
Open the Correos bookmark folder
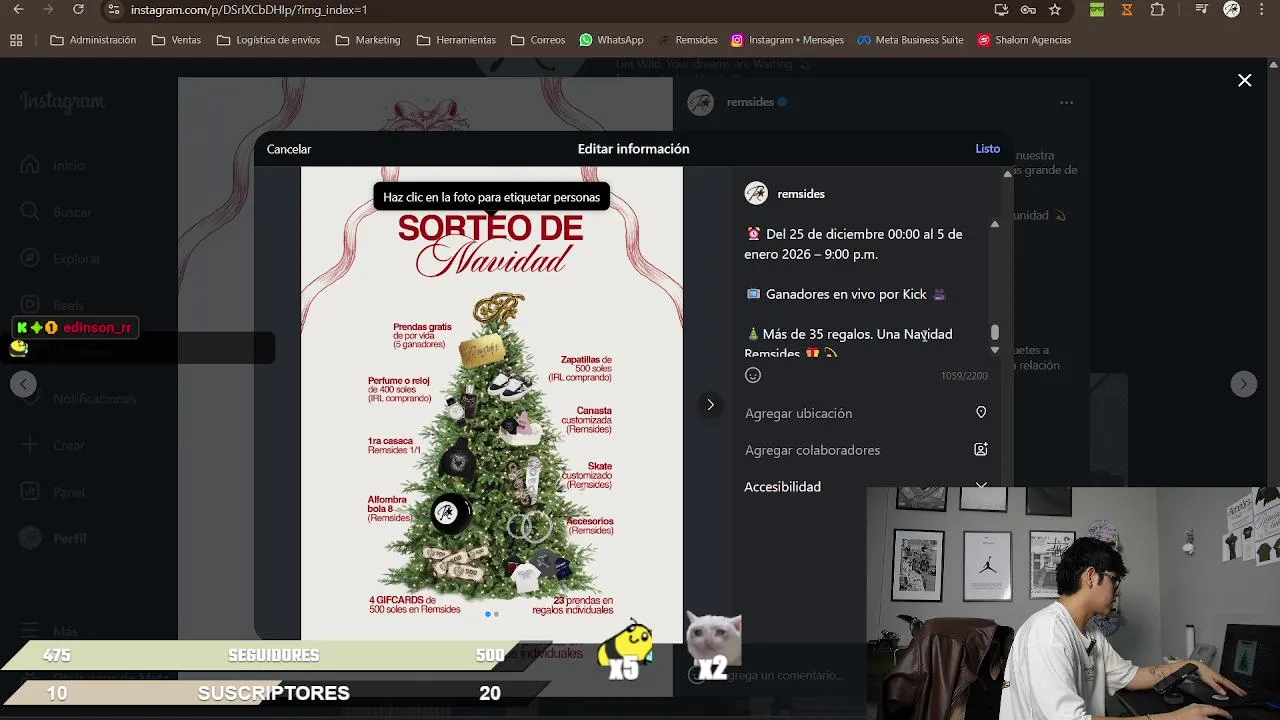pyautogui.click(x=538, y=40)
